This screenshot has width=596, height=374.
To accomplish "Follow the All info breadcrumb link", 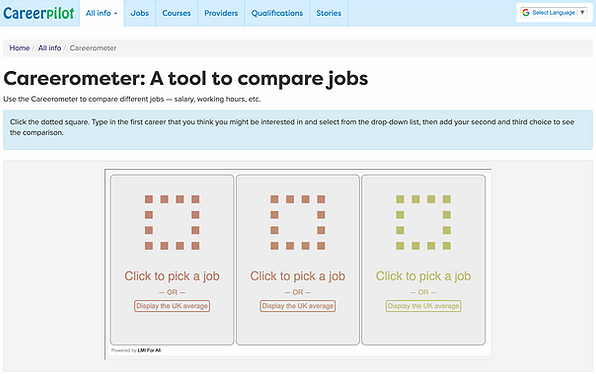I will [x=49, y=48].
